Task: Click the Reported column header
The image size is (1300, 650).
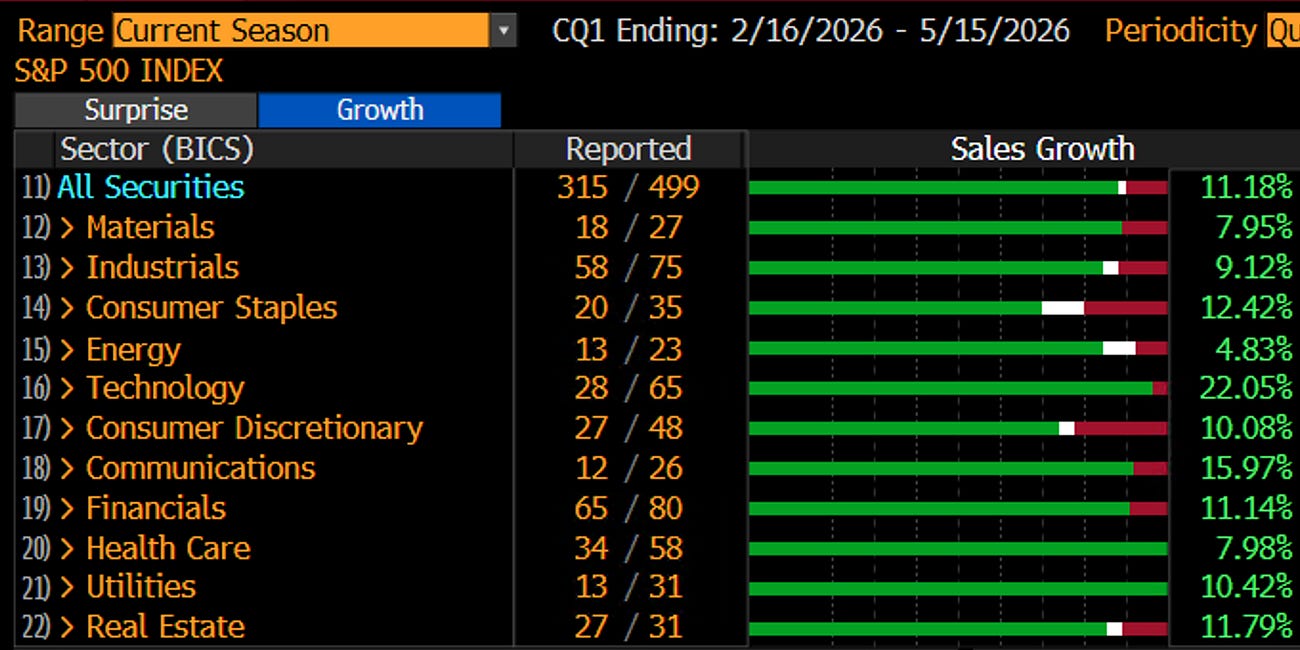Action: (x=629, y=149)
